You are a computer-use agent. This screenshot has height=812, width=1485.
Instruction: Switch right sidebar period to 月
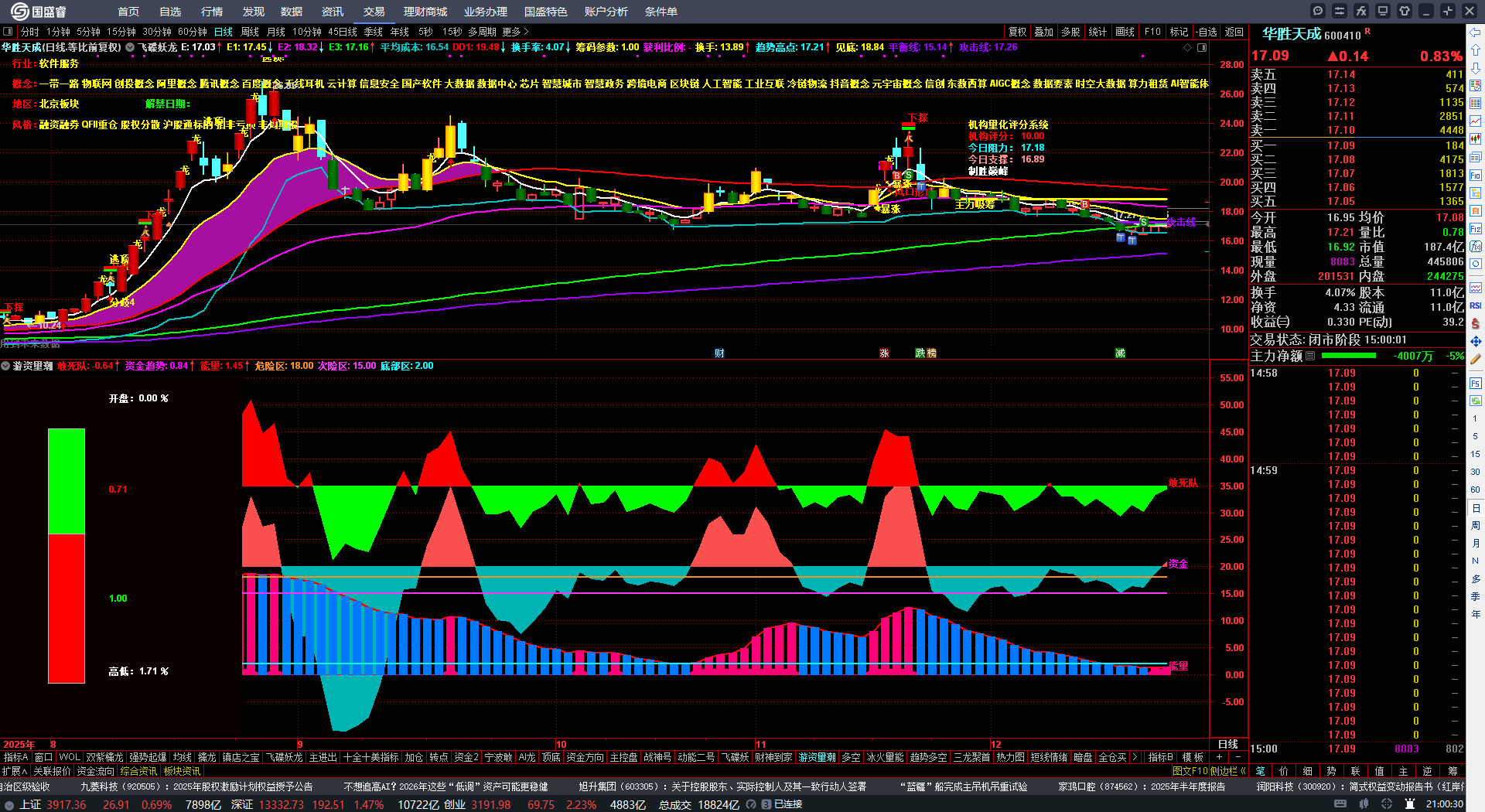1476,544
